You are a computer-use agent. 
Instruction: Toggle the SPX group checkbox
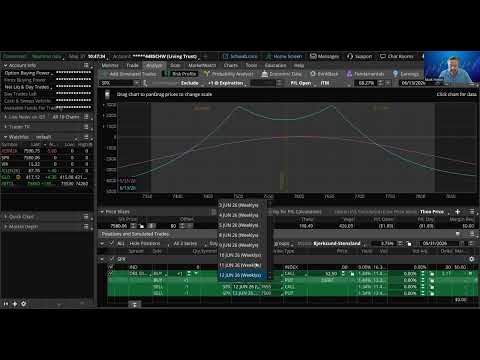click(112, 259)
